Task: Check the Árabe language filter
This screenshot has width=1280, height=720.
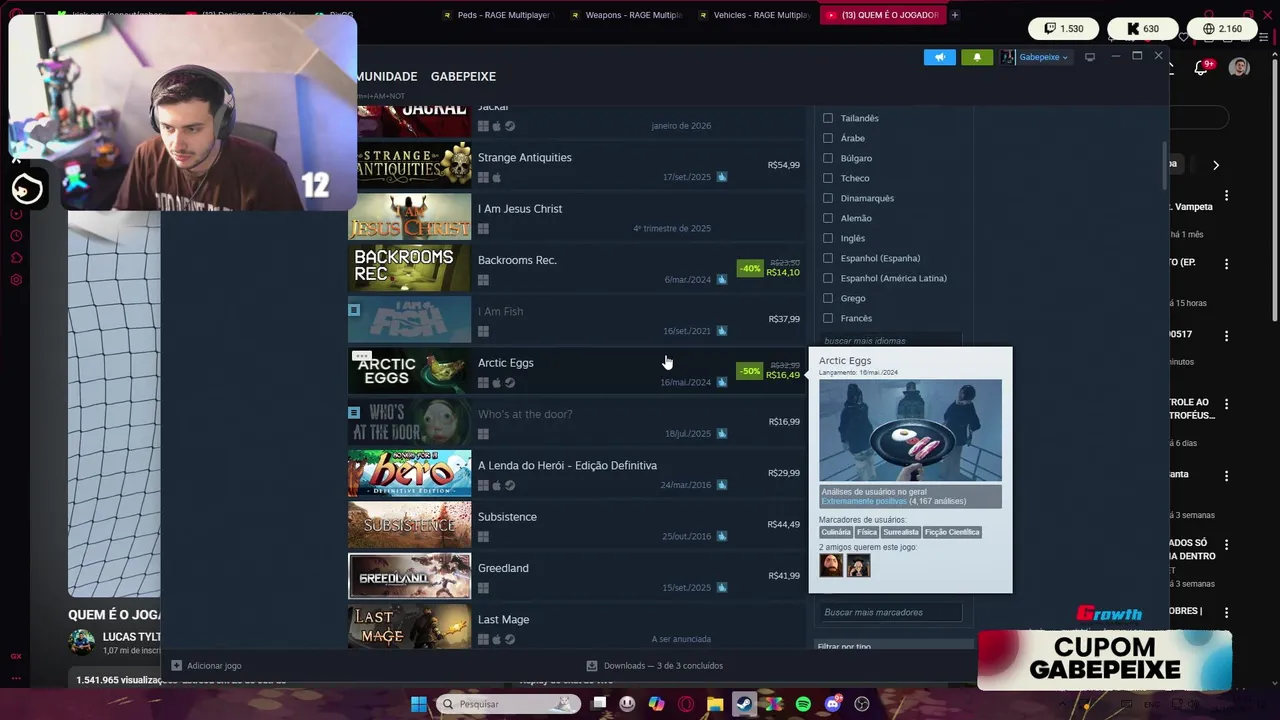Action: pyautogui.click(x=828, y=138)
